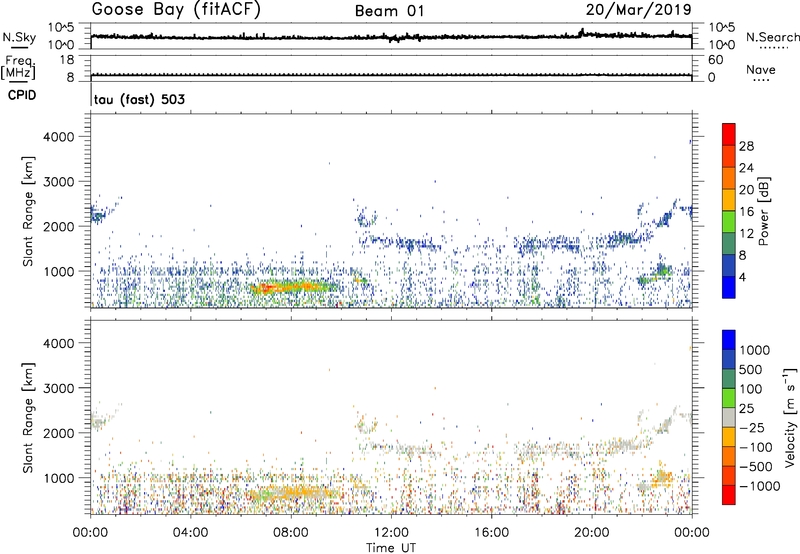Click the '60' Nave axis tick
800x554 pixels.
[716, 60]
